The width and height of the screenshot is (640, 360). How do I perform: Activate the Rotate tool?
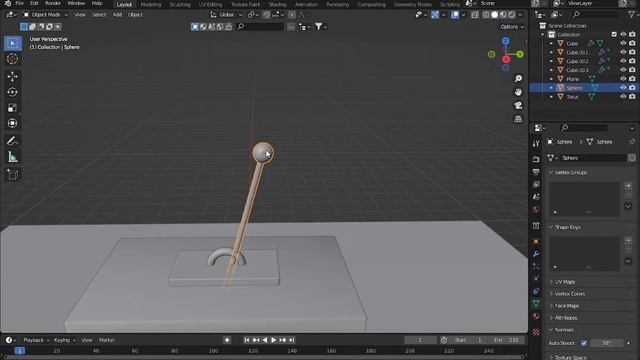click(x=12, y=92)
